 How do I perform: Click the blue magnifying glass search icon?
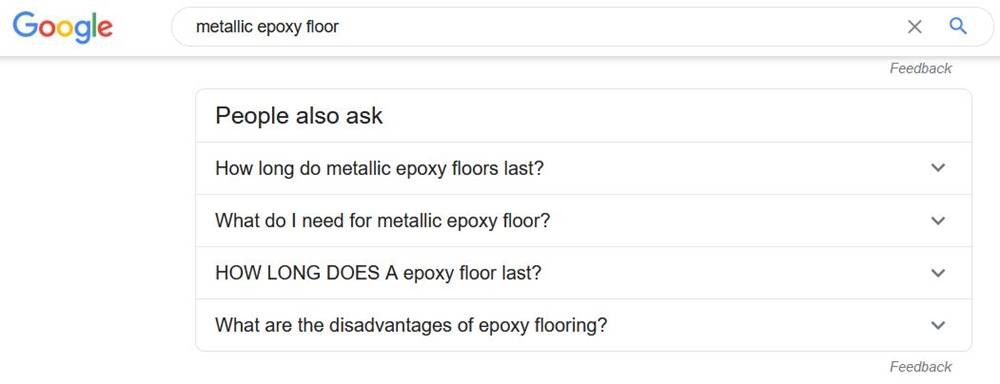(x=958, y=26)
